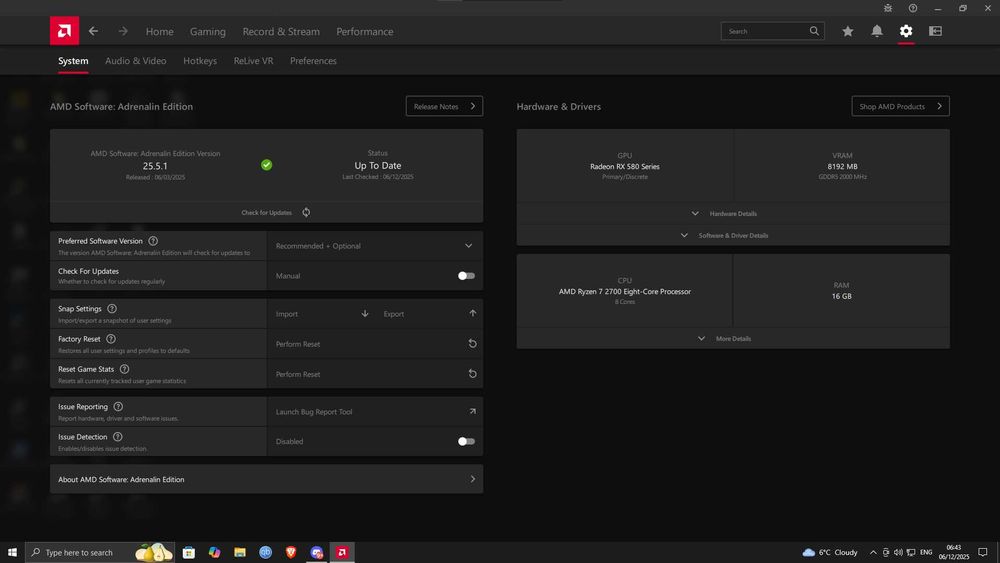Click version number 25.5.1
This screenshot has width=1000, height=563.
155,166
